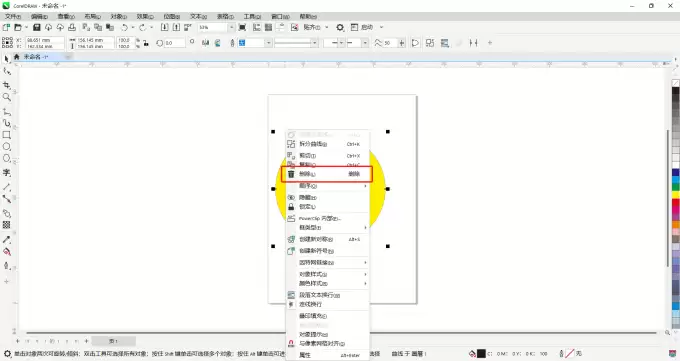Image resolution: width=680 pixels, height=361 pixels.
Task: Select the Freehand curve tool
Action: coord(7,112)
